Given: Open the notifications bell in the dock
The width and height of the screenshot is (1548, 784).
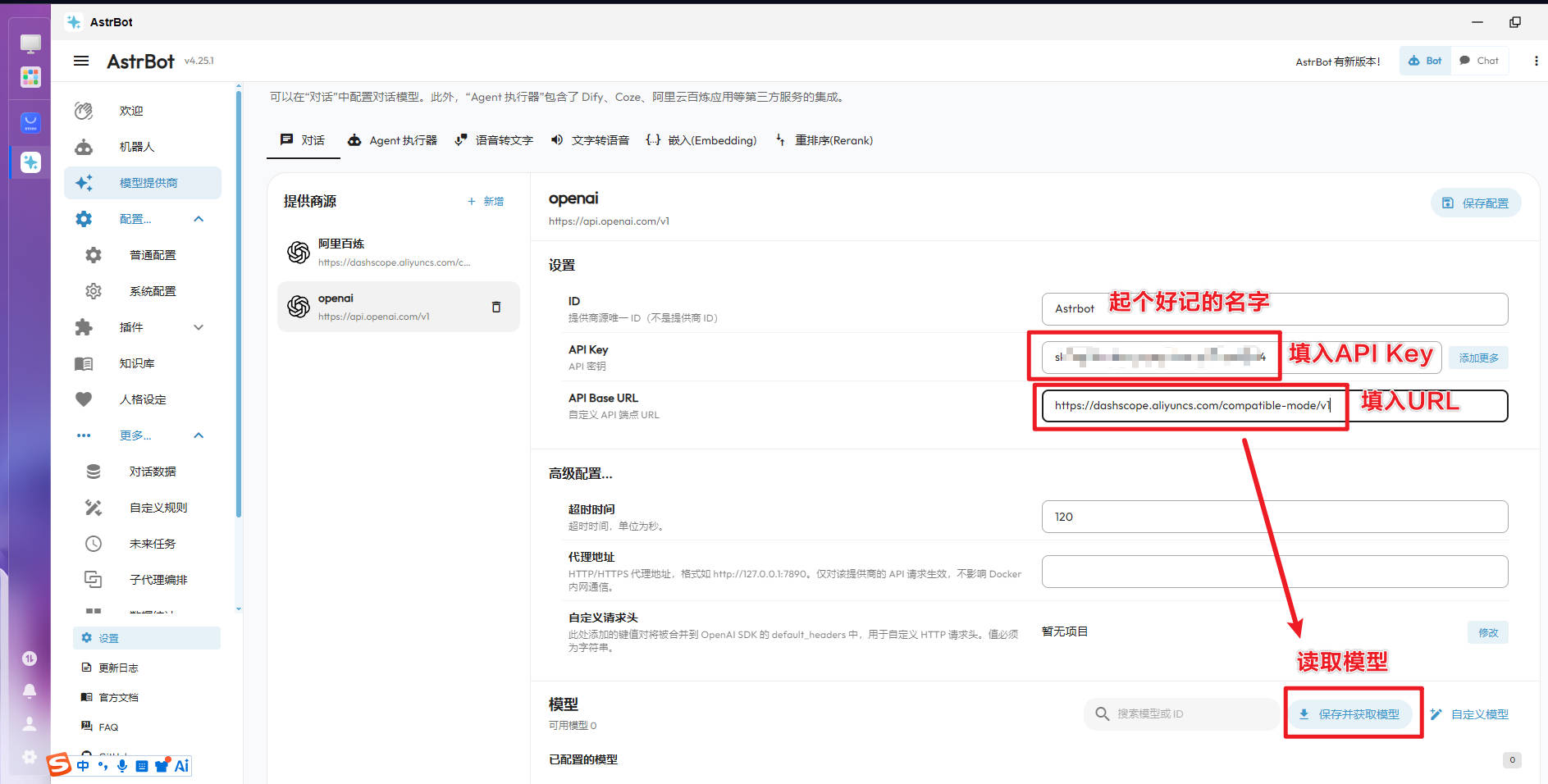Looking at the screenshot, I should pos(30,691).
